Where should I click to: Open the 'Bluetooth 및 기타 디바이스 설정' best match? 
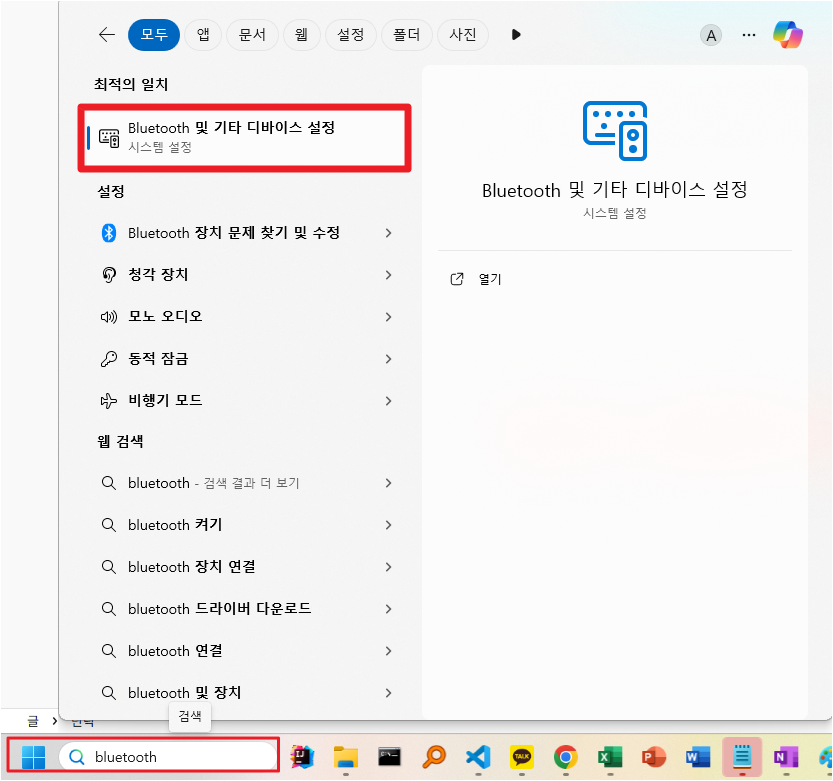click(243, 137)
